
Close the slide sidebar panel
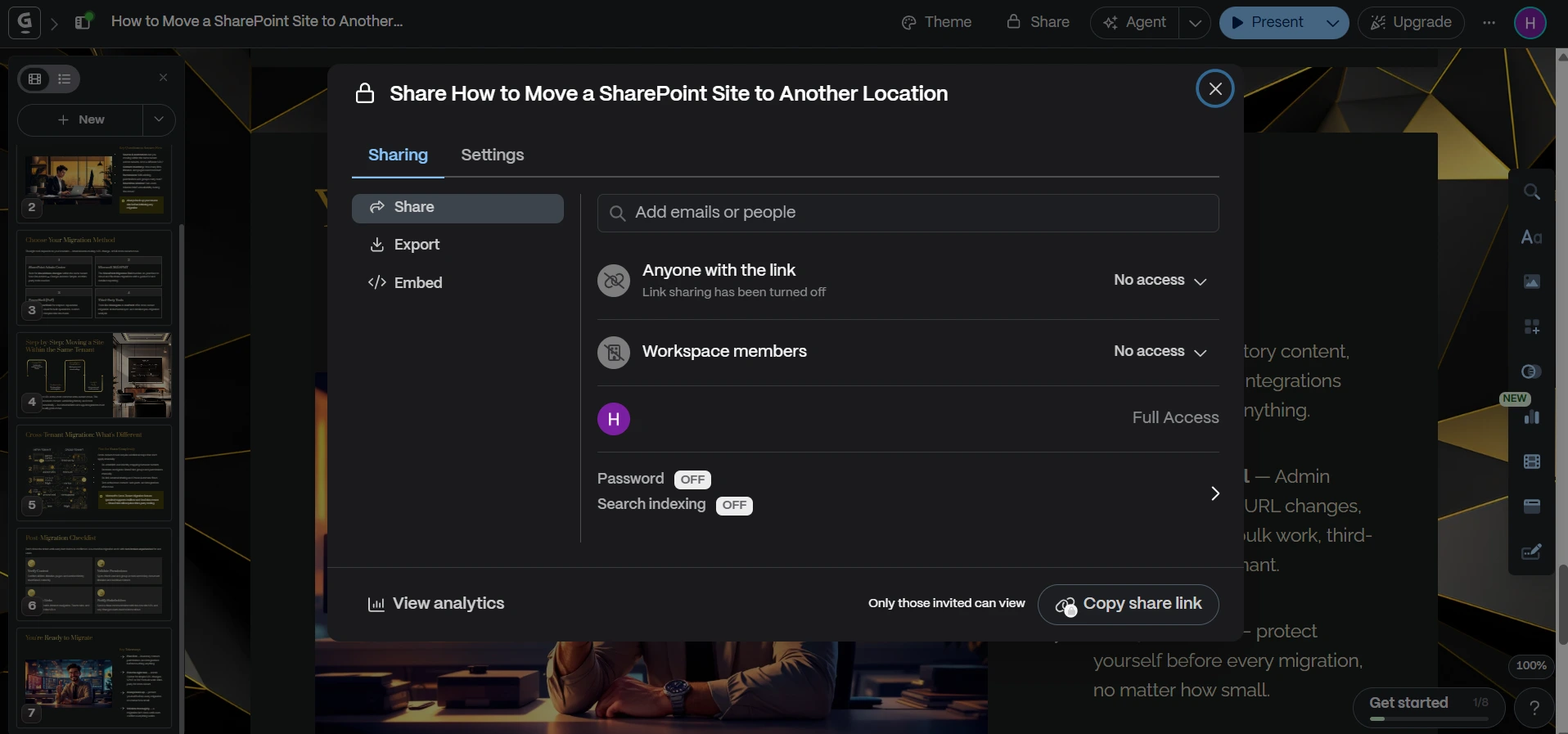(x=163, y=78)
